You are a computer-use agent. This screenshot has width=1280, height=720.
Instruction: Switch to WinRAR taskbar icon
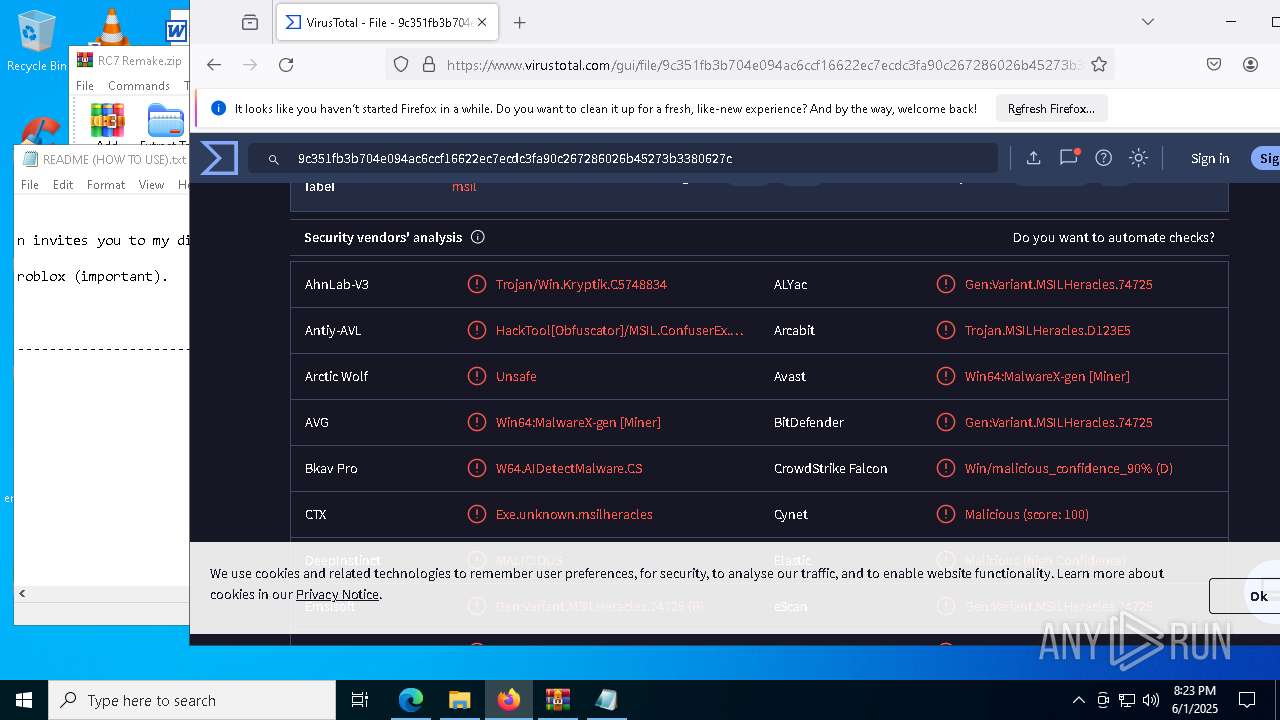click(x=557, y=700)
